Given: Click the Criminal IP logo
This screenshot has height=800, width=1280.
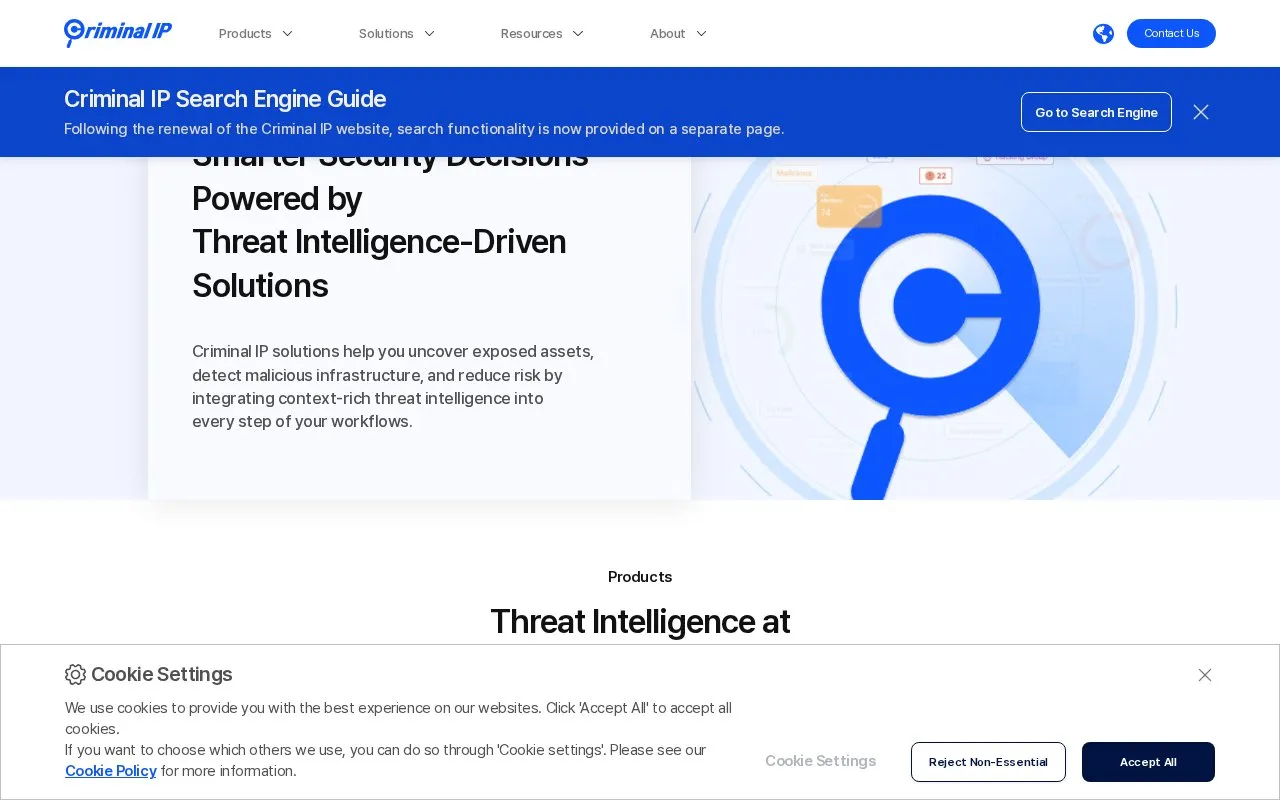Looking at the screenshot, I should pyautogui.click(x=118, y=33).
